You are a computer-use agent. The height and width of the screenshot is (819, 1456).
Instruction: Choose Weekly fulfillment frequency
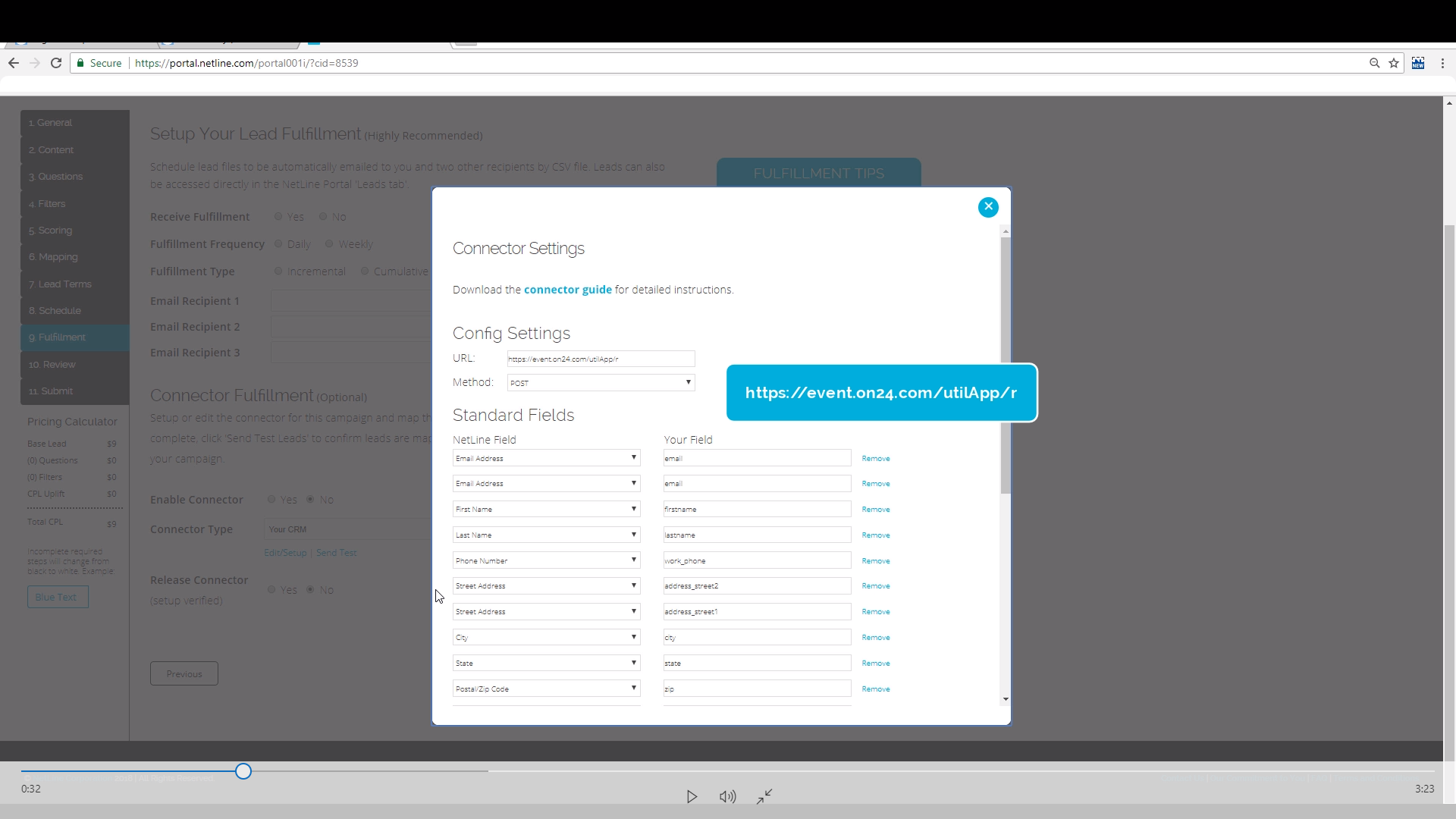(329, 244)
